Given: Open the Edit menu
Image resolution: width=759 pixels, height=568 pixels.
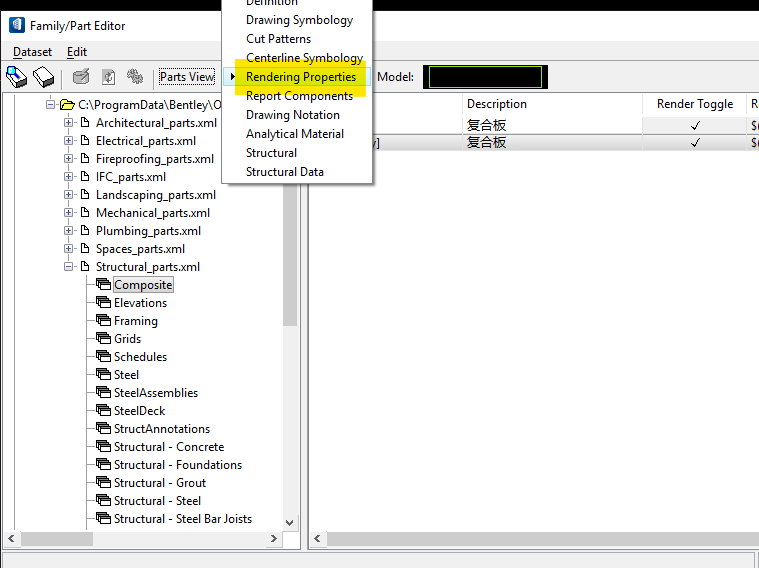Looking at the screenshot, I should click(77, 52).
